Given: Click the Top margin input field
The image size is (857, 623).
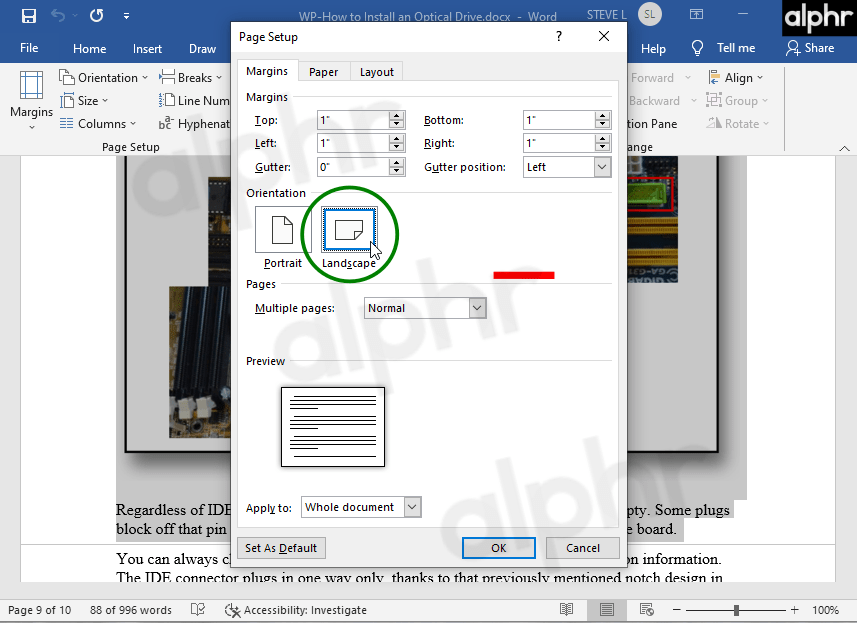Looking at the screenshot, I should tap(353, 120).
